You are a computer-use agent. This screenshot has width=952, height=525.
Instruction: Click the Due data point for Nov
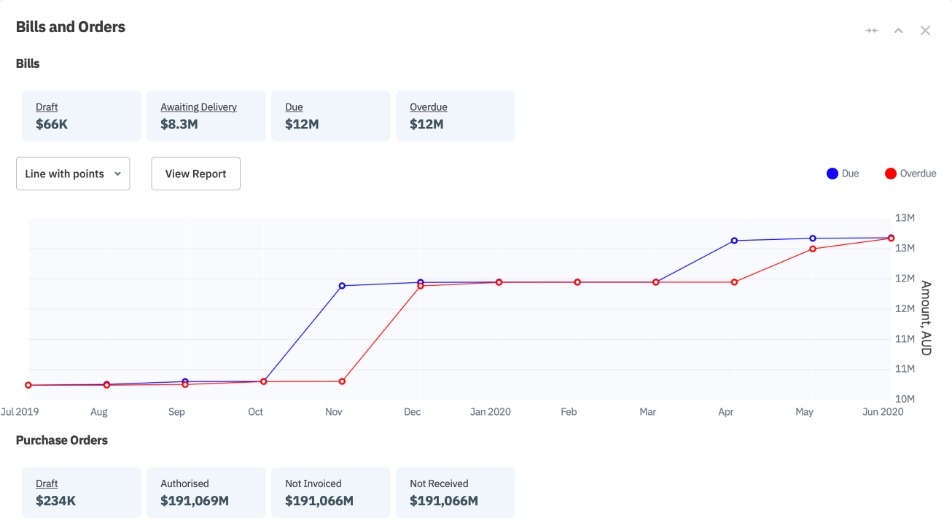click(342, 286)
